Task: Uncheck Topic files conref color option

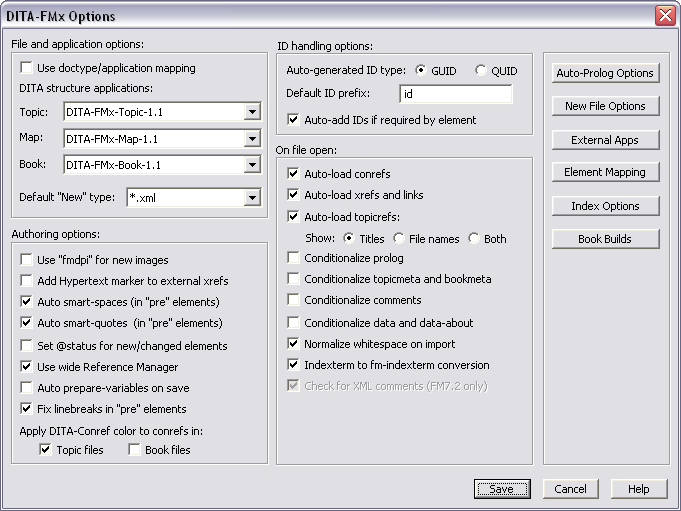Action: click(x=45, y=449)
